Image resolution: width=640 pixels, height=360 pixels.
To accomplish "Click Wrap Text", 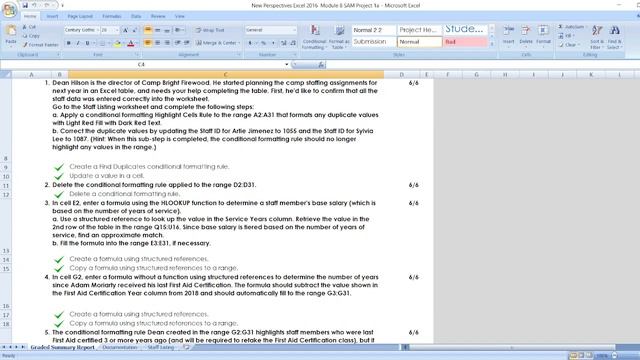I will point(210,30).
